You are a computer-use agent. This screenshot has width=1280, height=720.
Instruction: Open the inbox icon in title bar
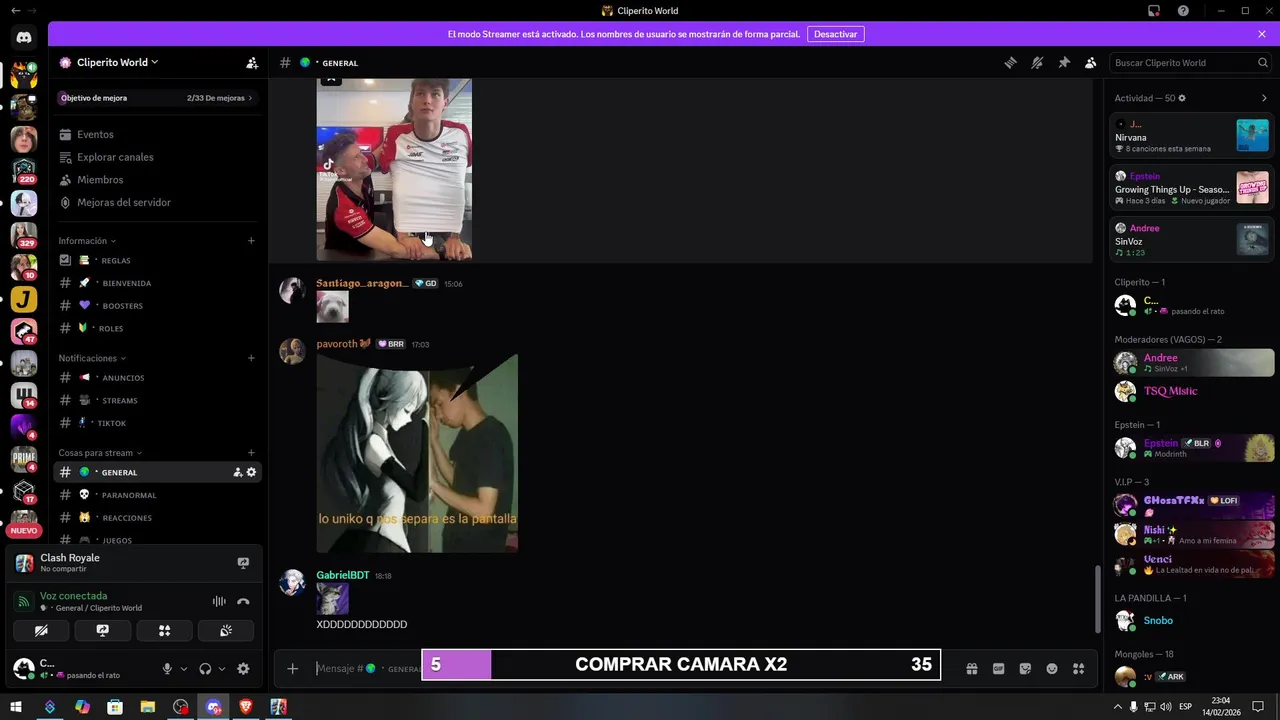coord(1154,11)
